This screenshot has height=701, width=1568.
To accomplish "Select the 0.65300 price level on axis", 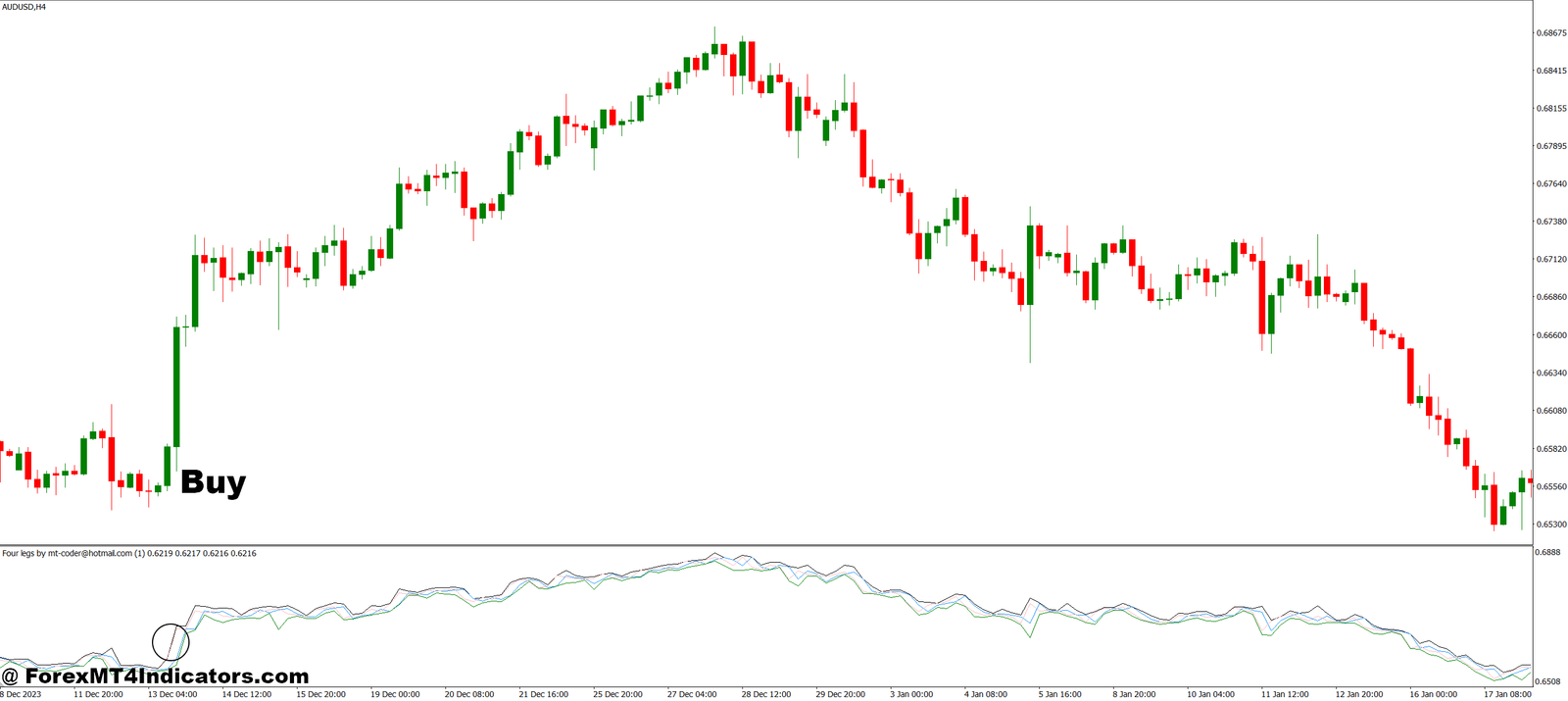I will (1550, 525).
